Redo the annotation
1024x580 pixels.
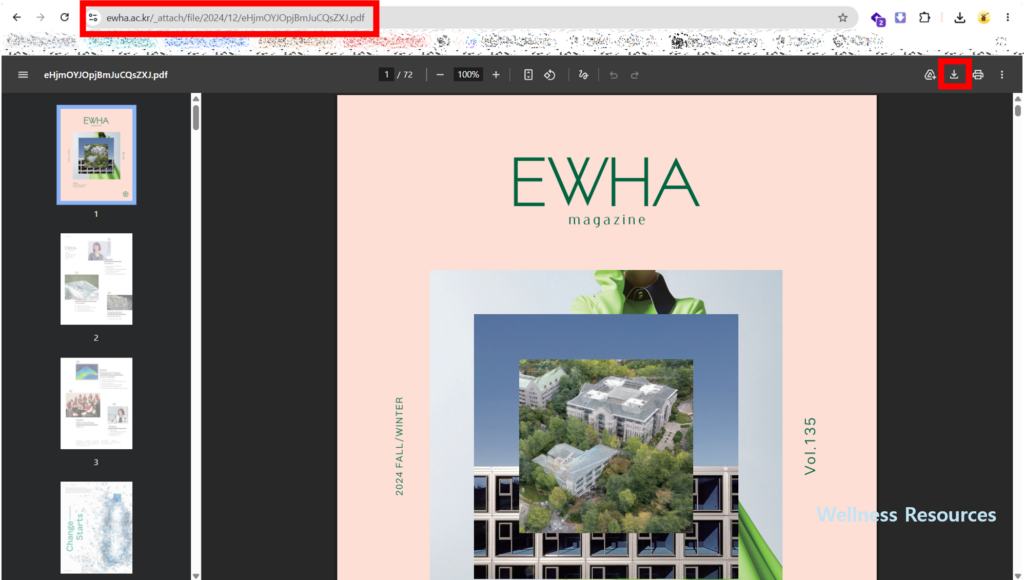pos(635,74)
